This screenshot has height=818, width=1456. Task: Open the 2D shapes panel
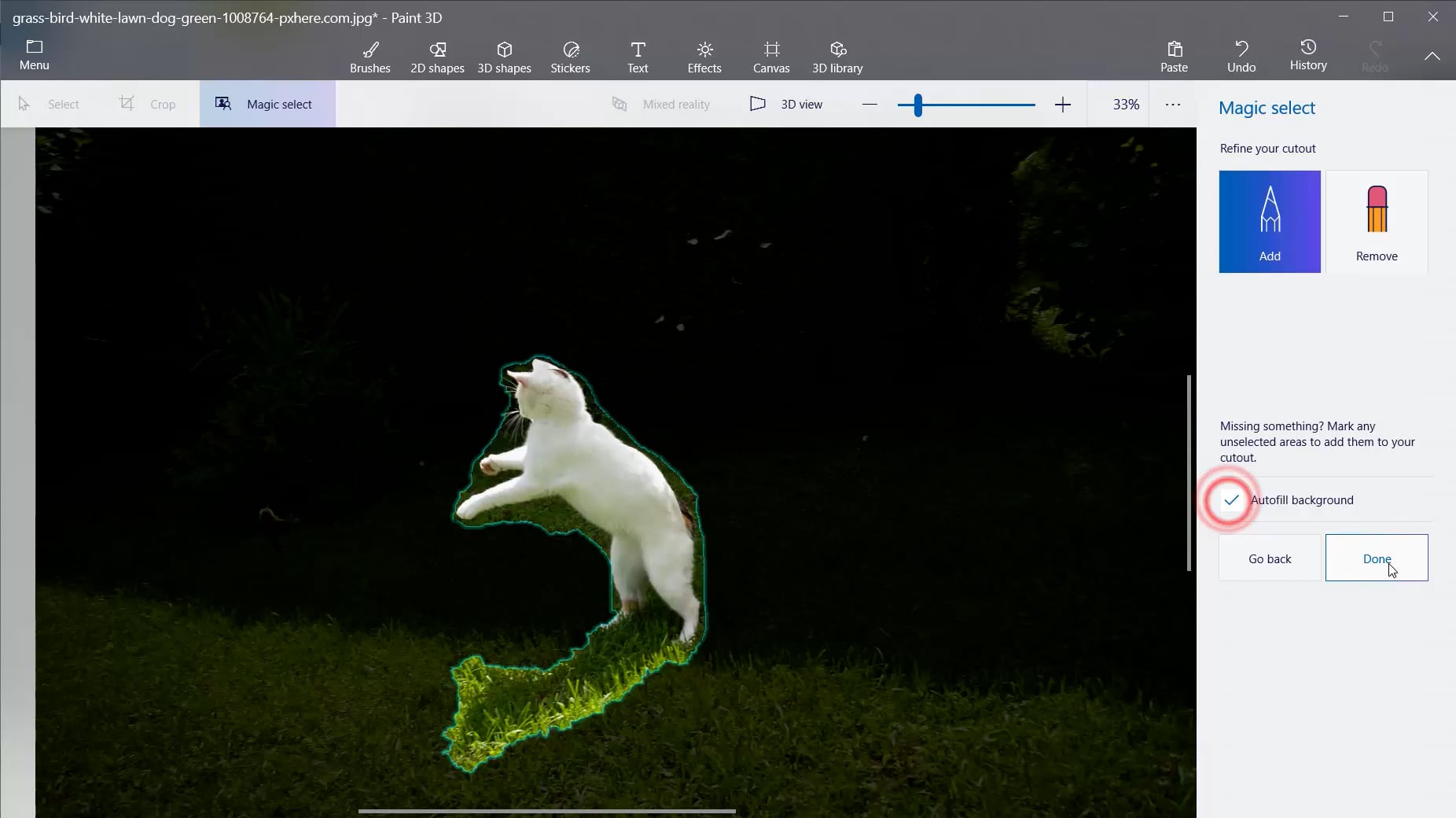pyautogui.click(x=437, y=57)
